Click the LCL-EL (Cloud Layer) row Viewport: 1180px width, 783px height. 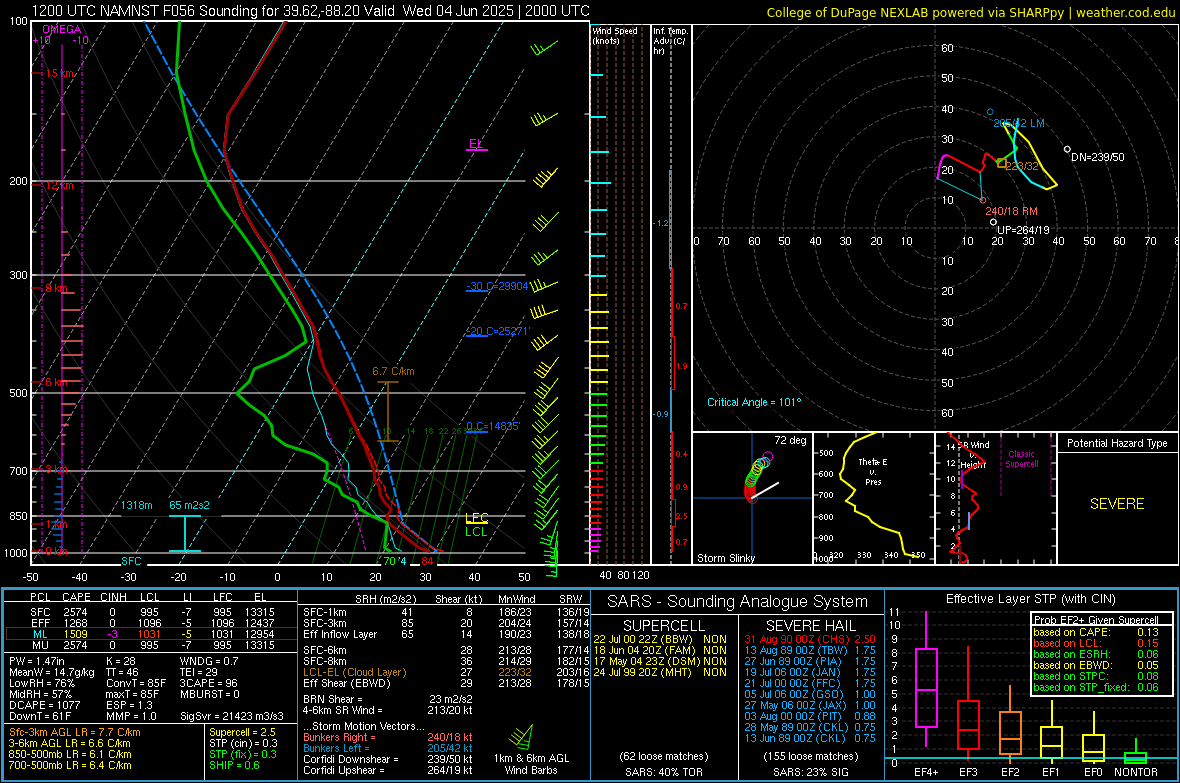pyautogui.click(x=446, y=672)
